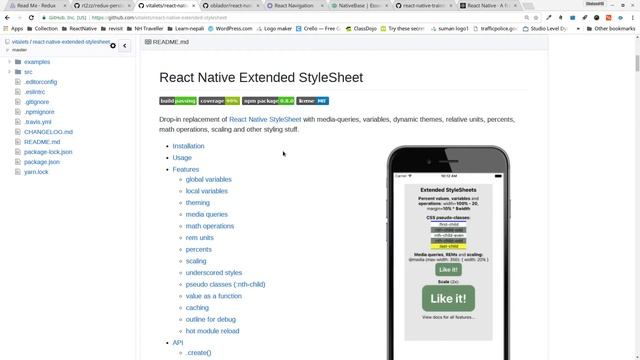Open the Logo maker bookmark

(274, 29)
